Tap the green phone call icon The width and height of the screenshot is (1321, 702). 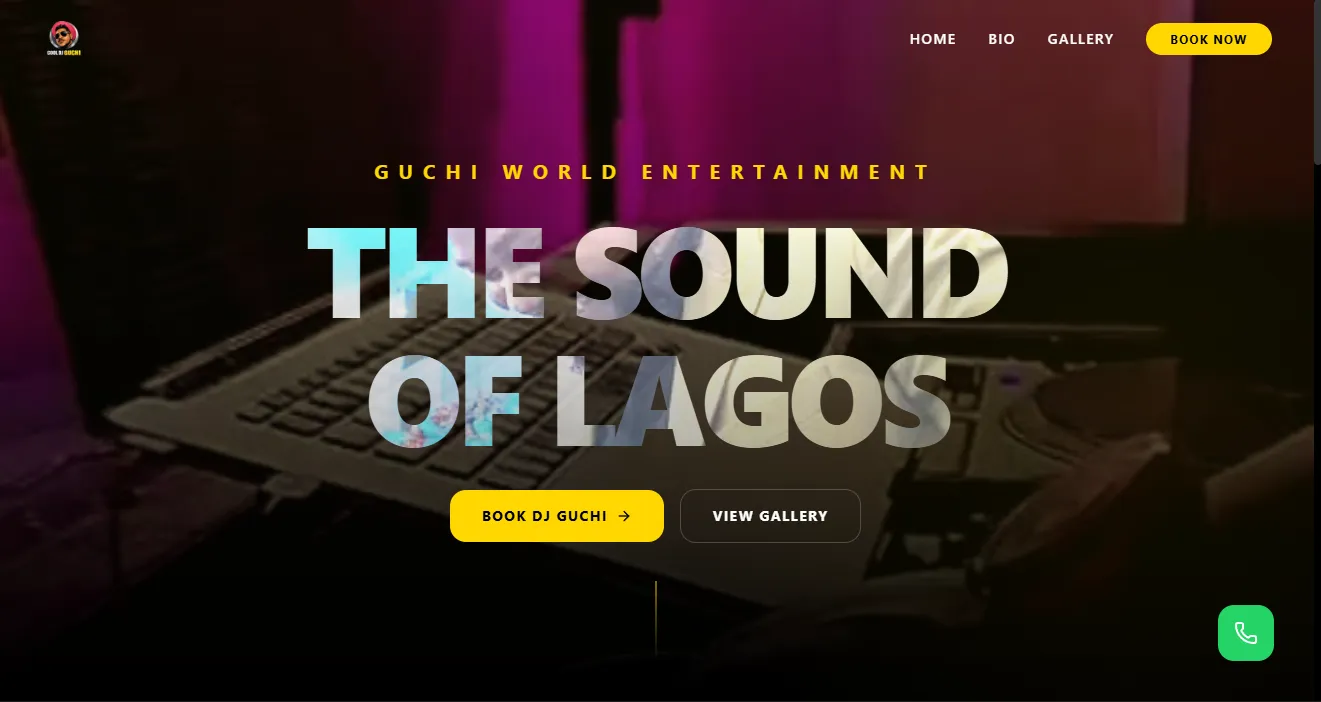pyautogui.click(x=1245, y=633)
